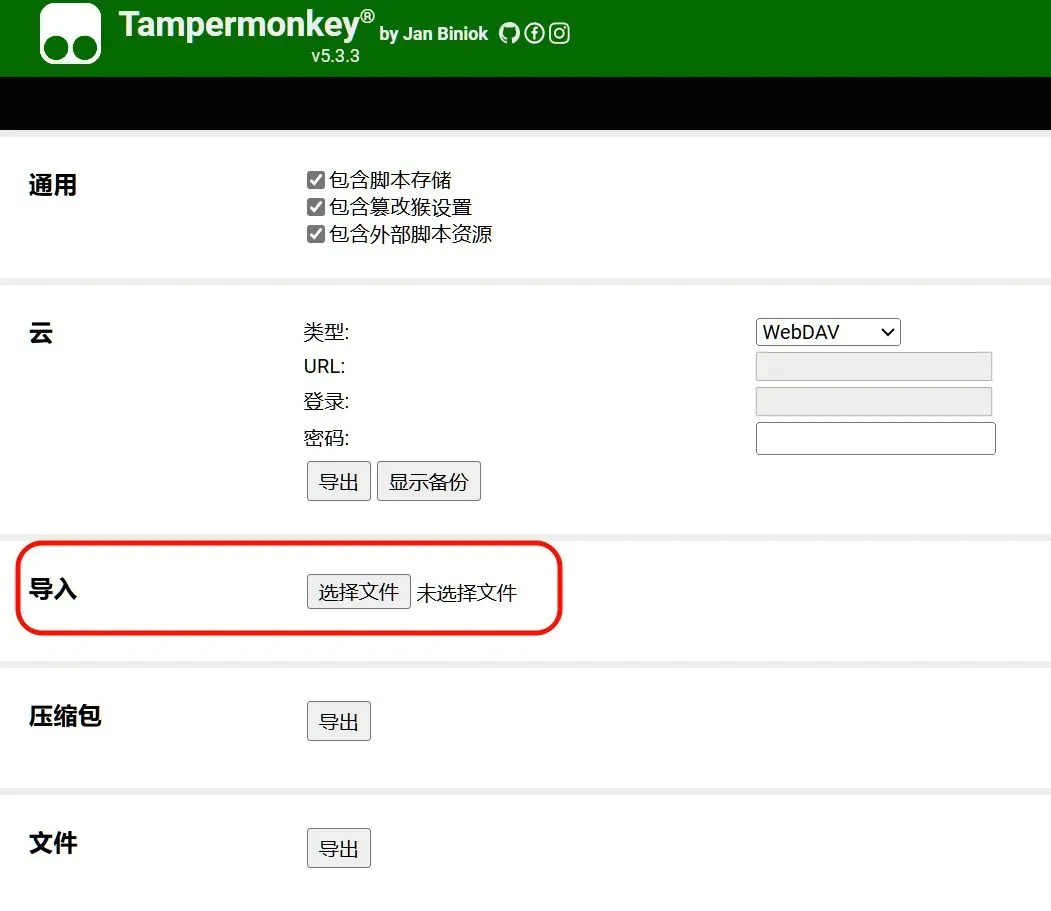1051x911 pixels.
Task: Click the Tampermonkey title text
Action: [x=246, y=25]
